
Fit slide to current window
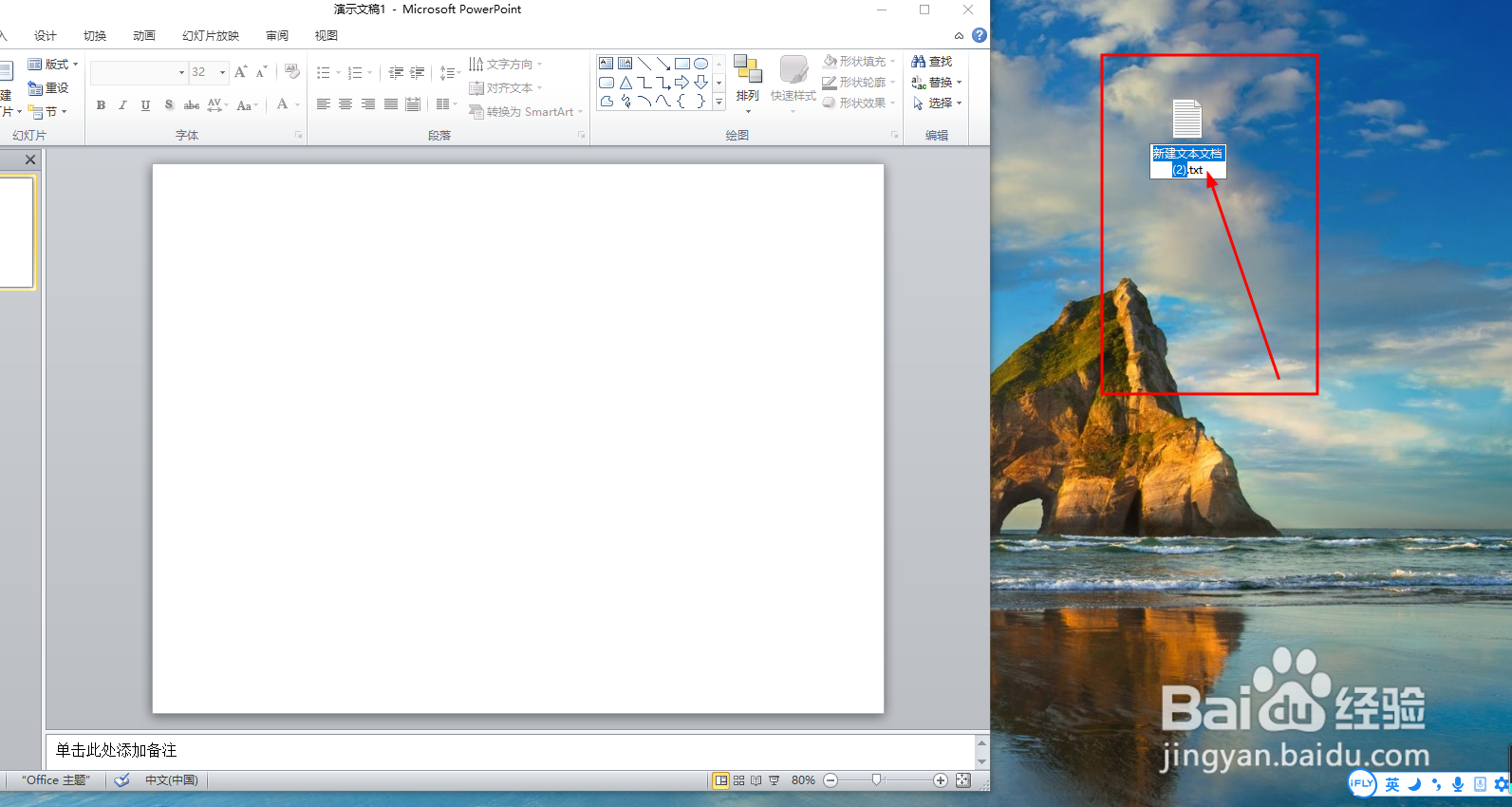click(963, 780)
